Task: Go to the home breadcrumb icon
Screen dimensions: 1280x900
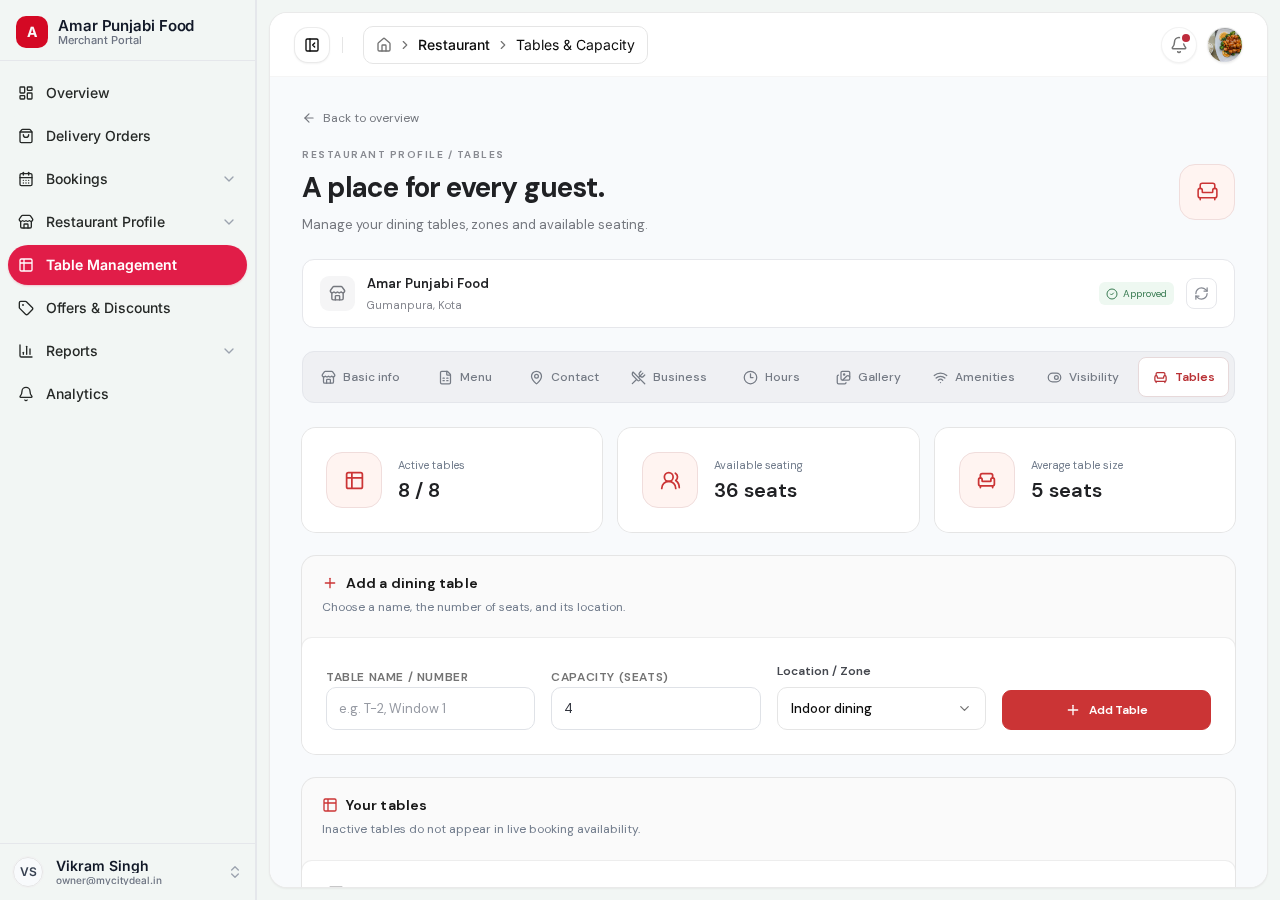Action: click(384, 45)
